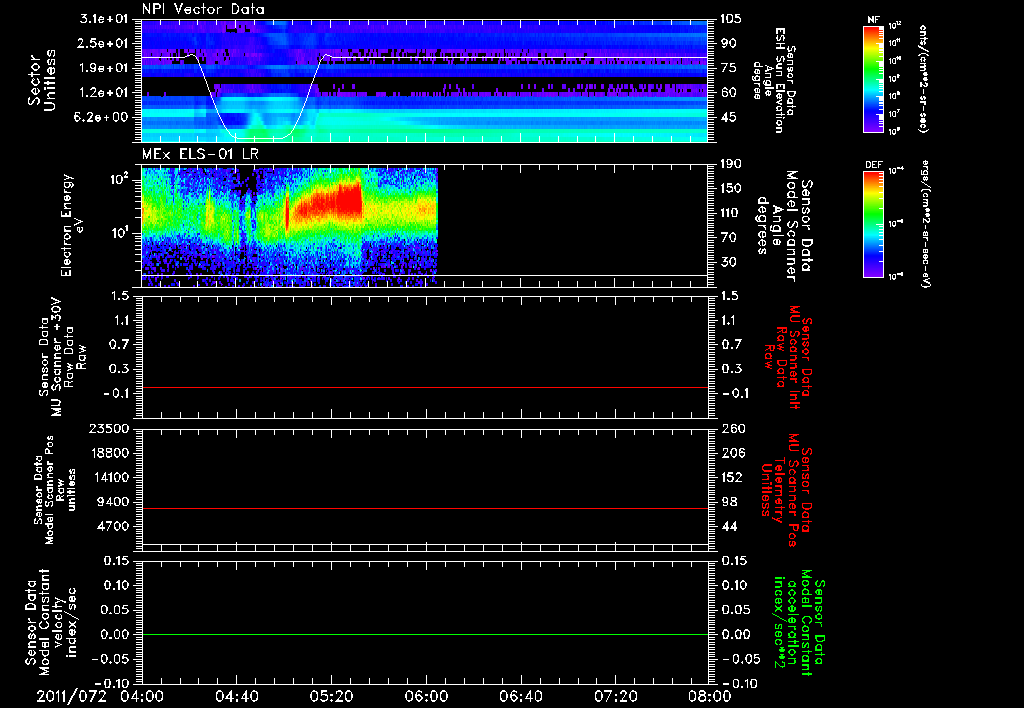Click the 45 degree elevation tick
This screenshot has height=708, width=1024.
coord(729,118)
